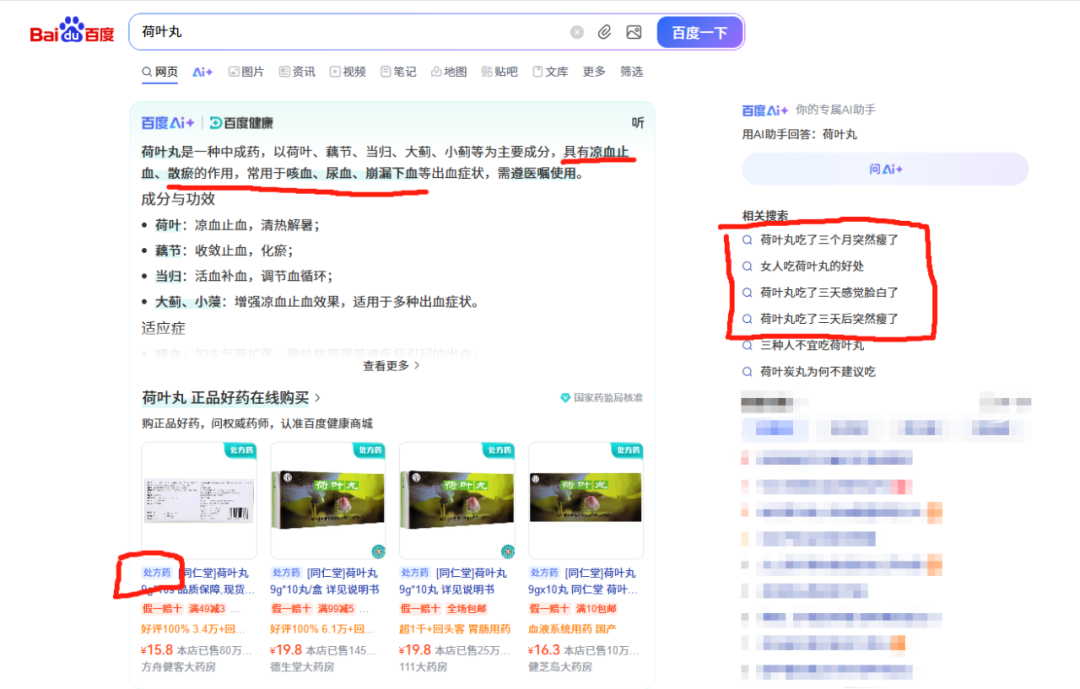Click the Baidu logo
Image resolution: width=1080 pixels, height=689 pixels.
pos(72,31)
